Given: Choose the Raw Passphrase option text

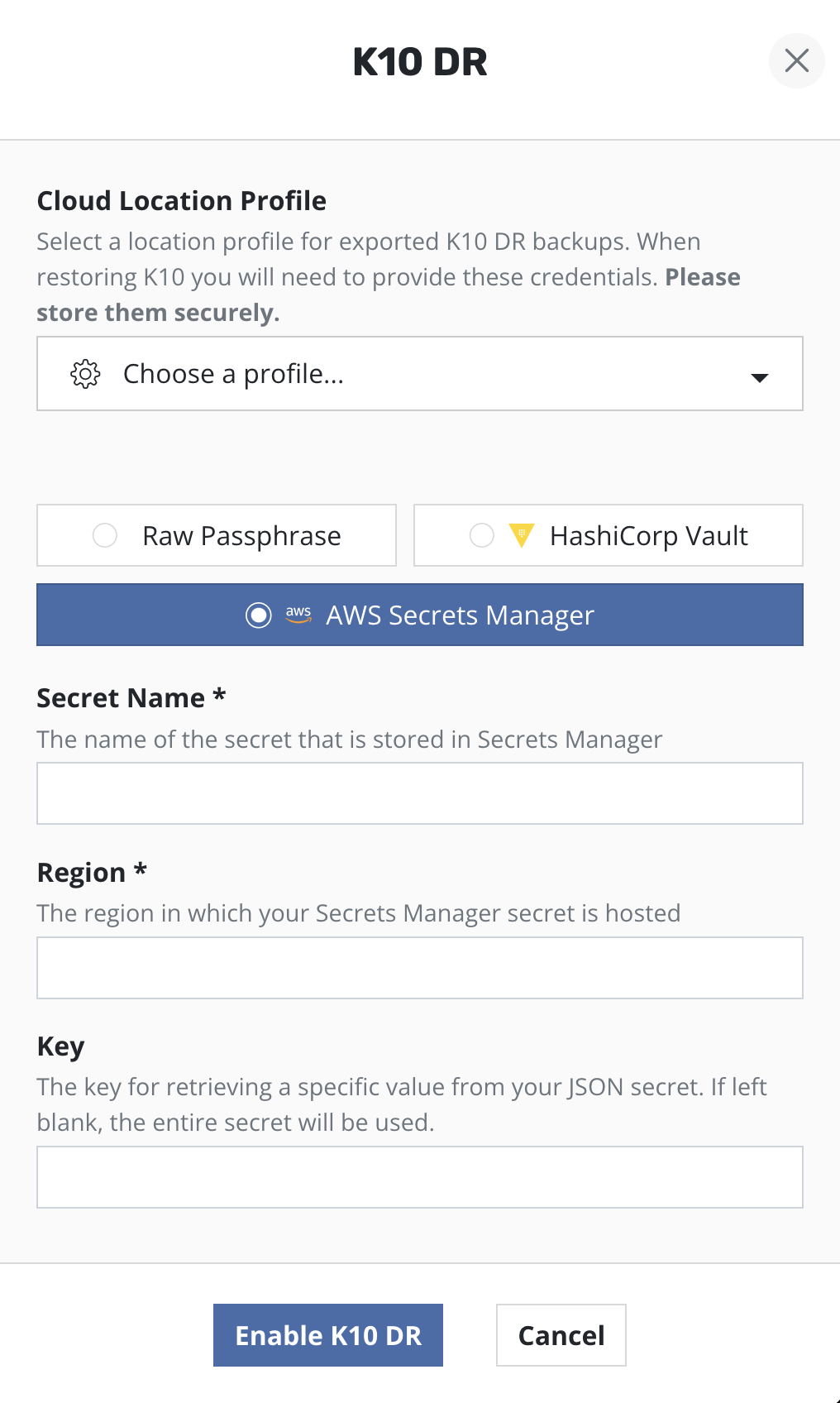Looking at the screenshot, I should pyautogui.click(x=241, y=536).
